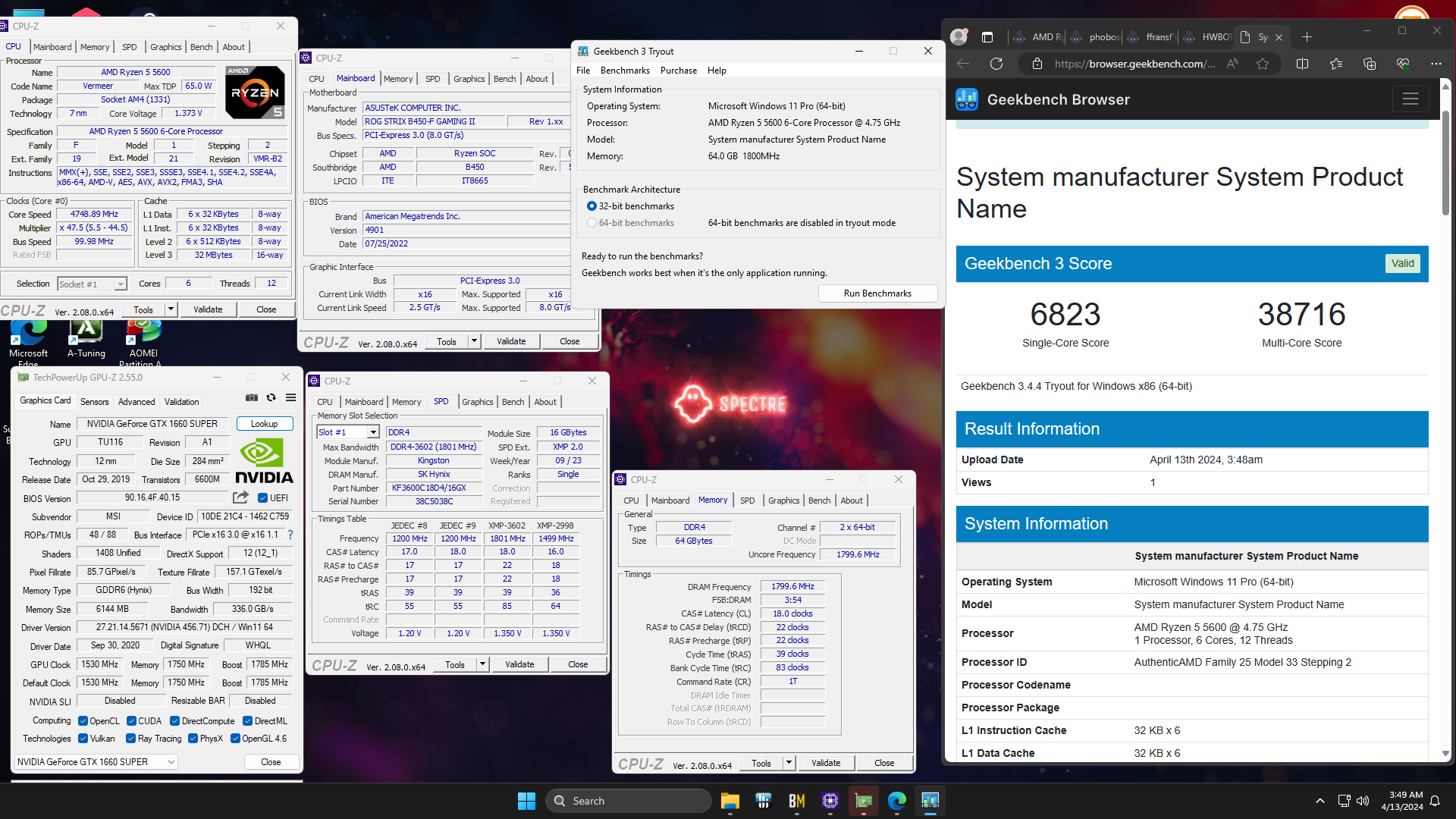Open the GPU selector dropdown in GPU-Z
Viewport: 1456px width, 819px height.
[96, 762]
